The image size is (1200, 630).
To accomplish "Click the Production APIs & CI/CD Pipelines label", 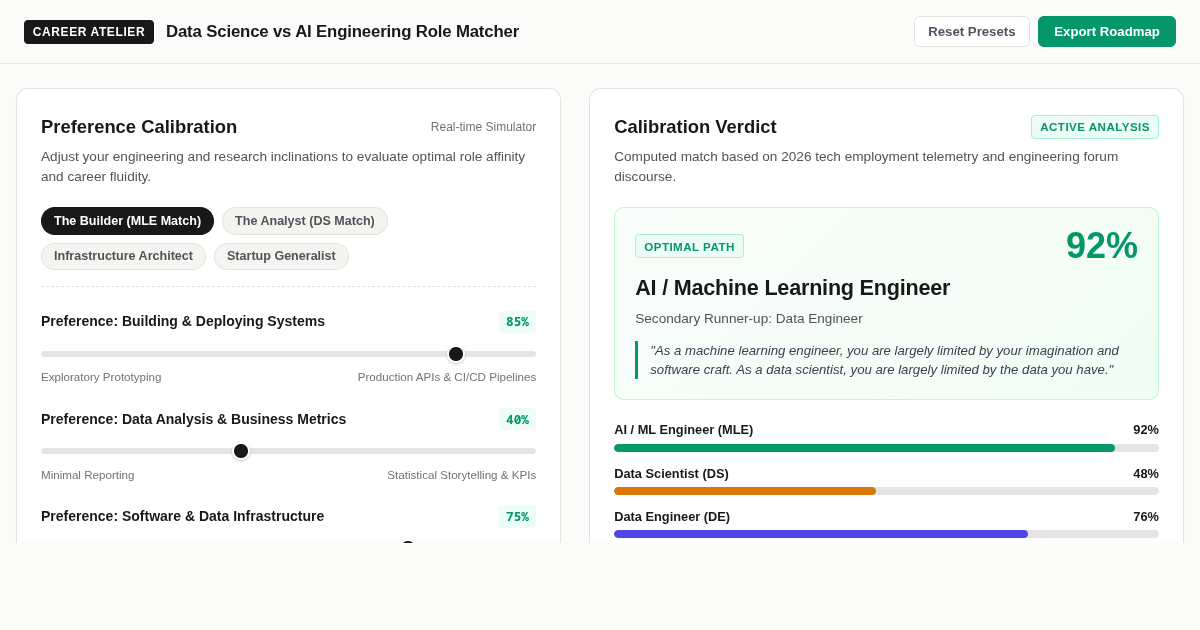I will 447,377.
